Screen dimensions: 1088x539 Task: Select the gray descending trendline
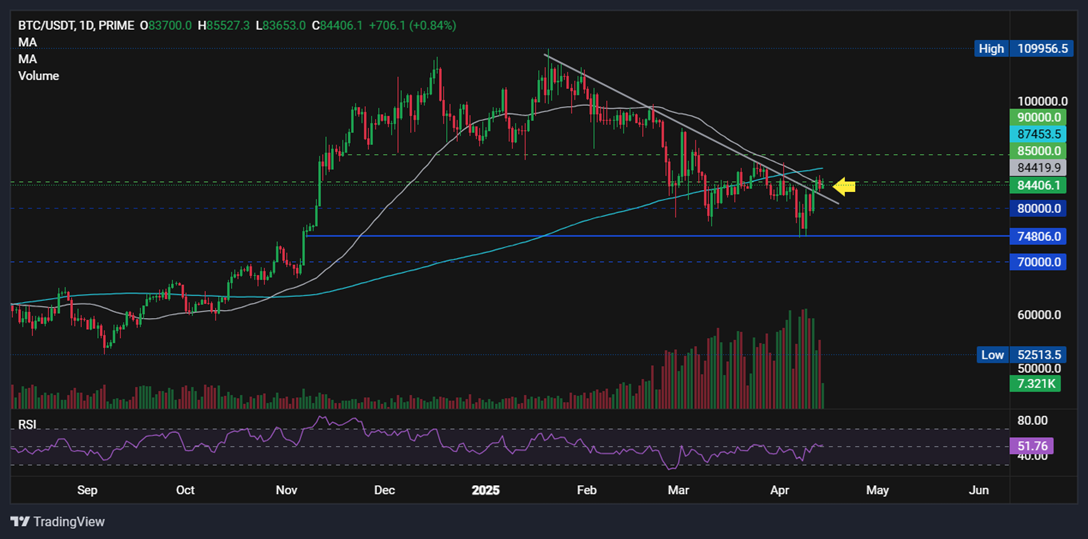click(x=694, y=130)
